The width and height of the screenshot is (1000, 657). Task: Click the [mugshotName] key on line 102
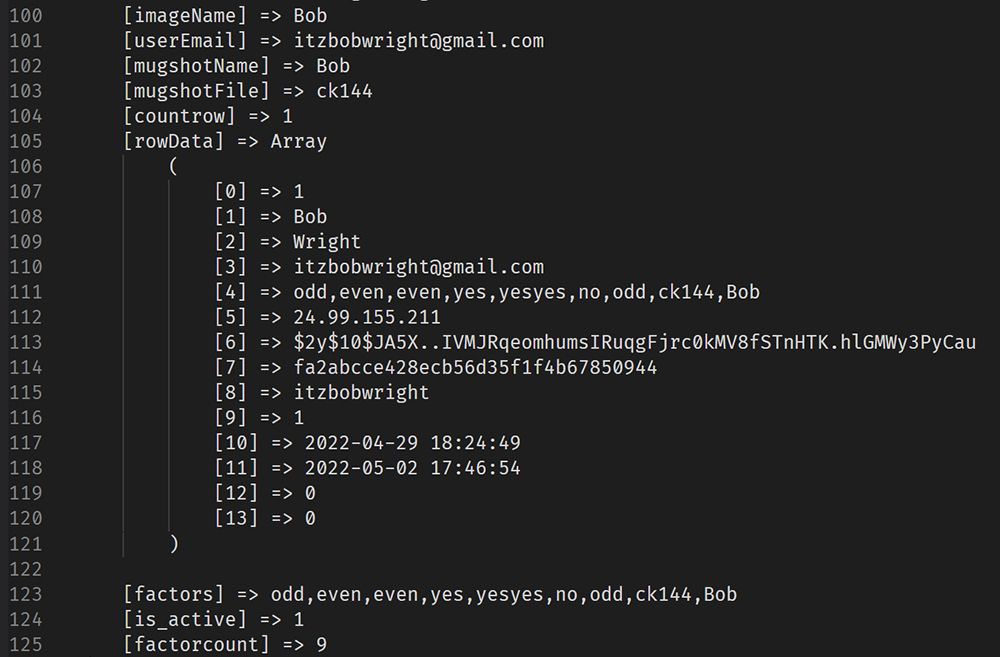pos(196,66)
